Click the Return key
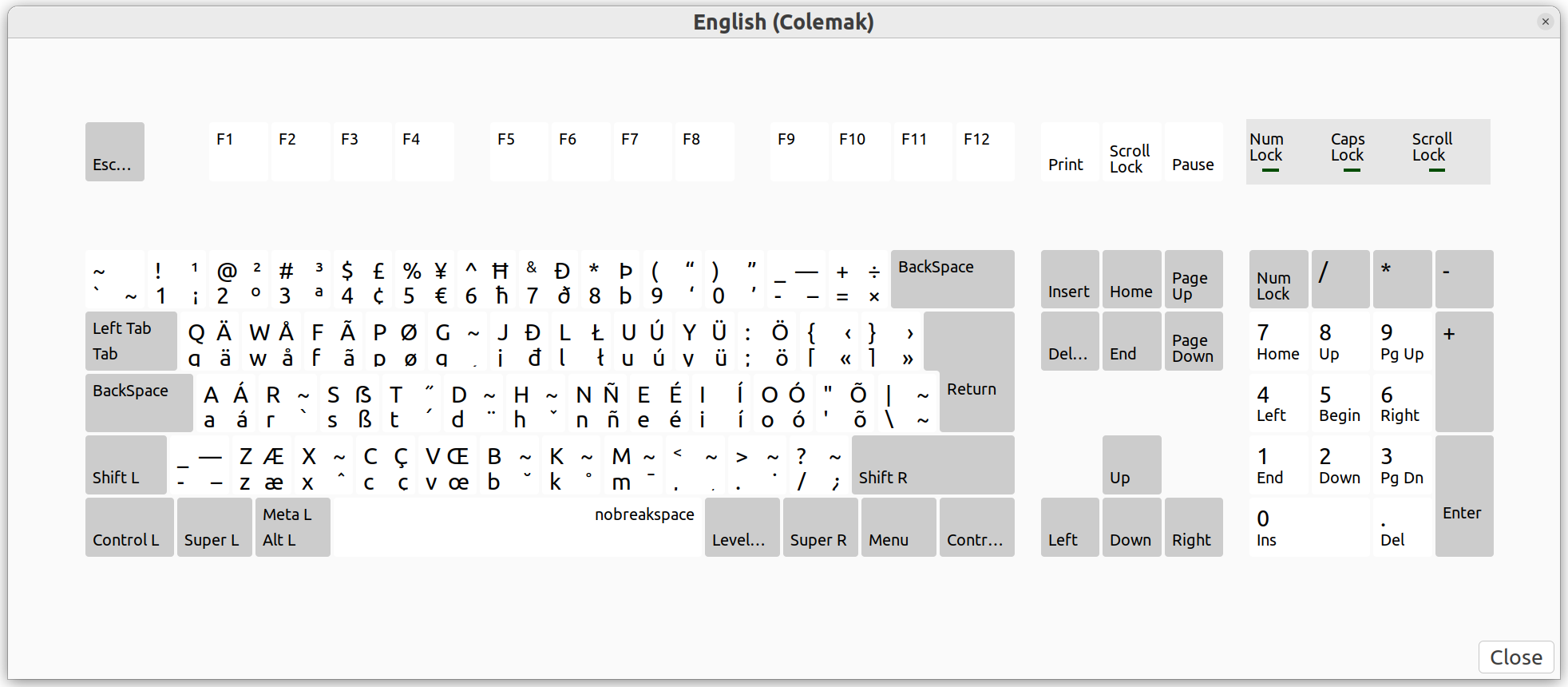The image size is (1568, 687). 976,372
